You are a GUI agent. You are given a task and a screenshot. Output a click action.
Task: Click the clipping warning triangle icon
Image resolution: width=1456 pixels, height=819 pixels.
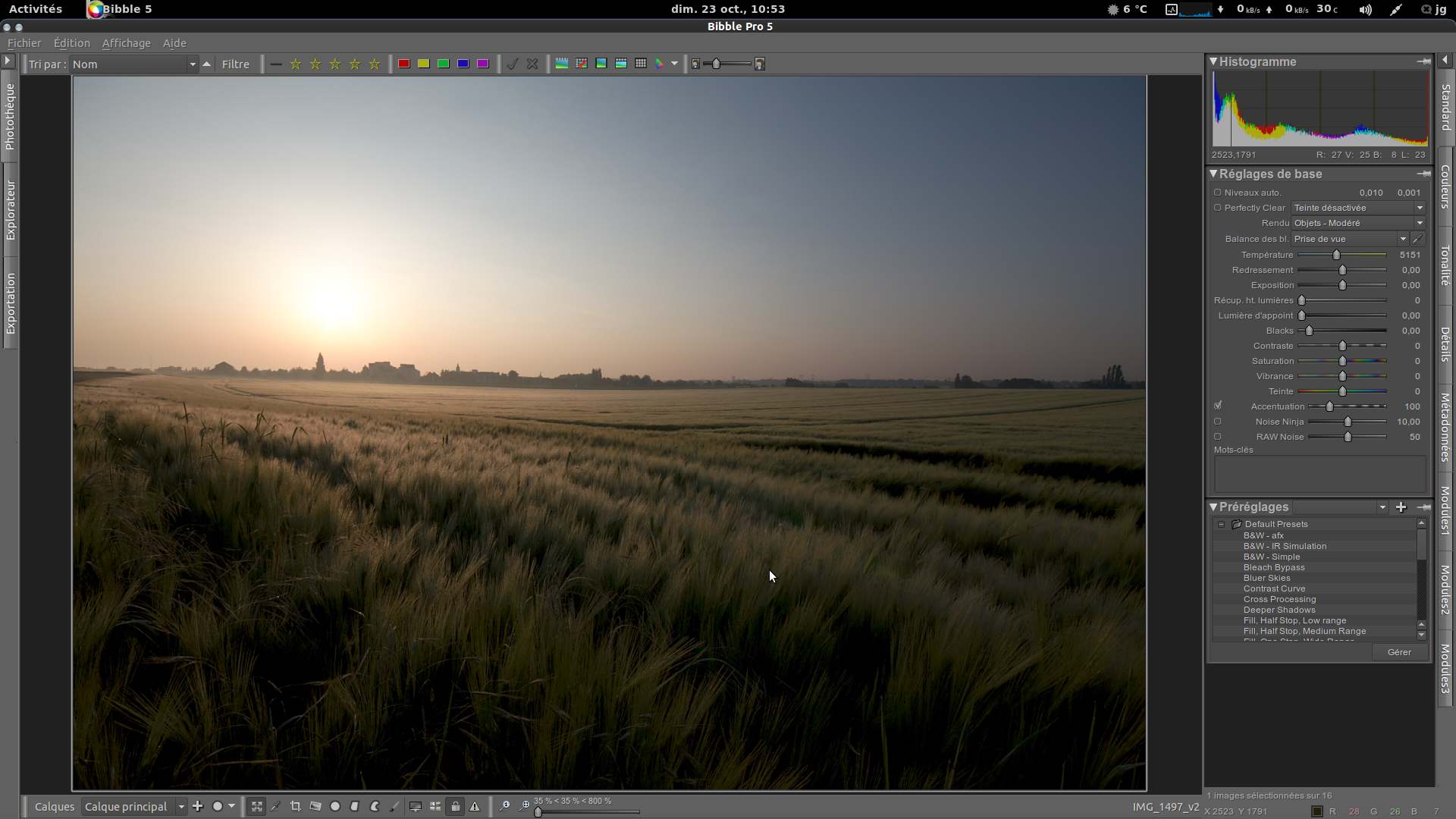click(475, 806)
